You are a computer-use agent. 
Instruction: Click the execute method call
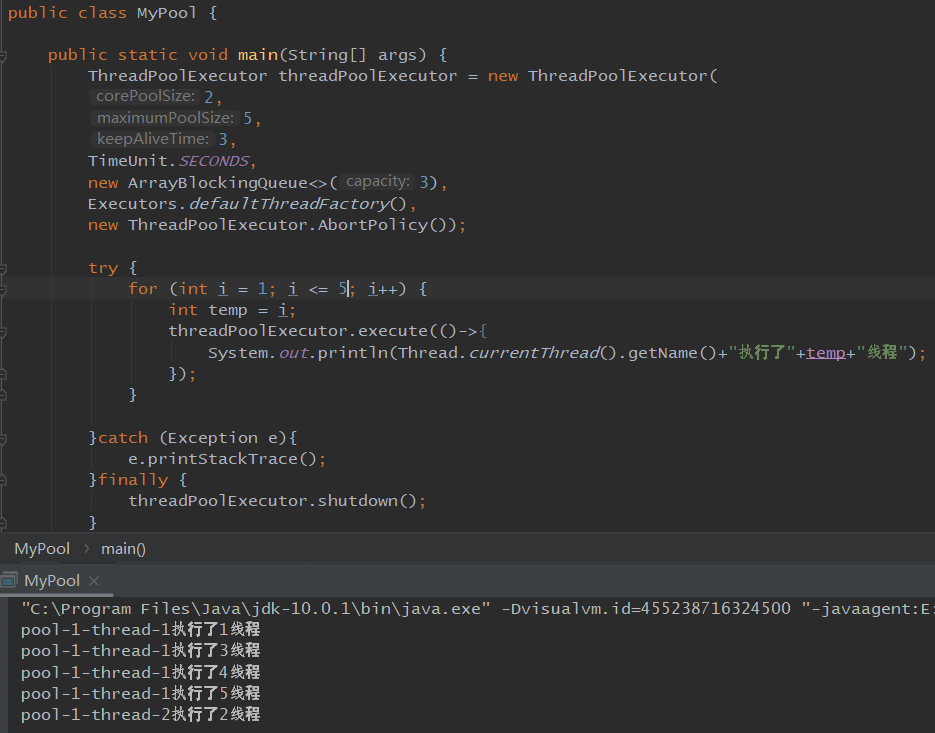tap(393, 331)
